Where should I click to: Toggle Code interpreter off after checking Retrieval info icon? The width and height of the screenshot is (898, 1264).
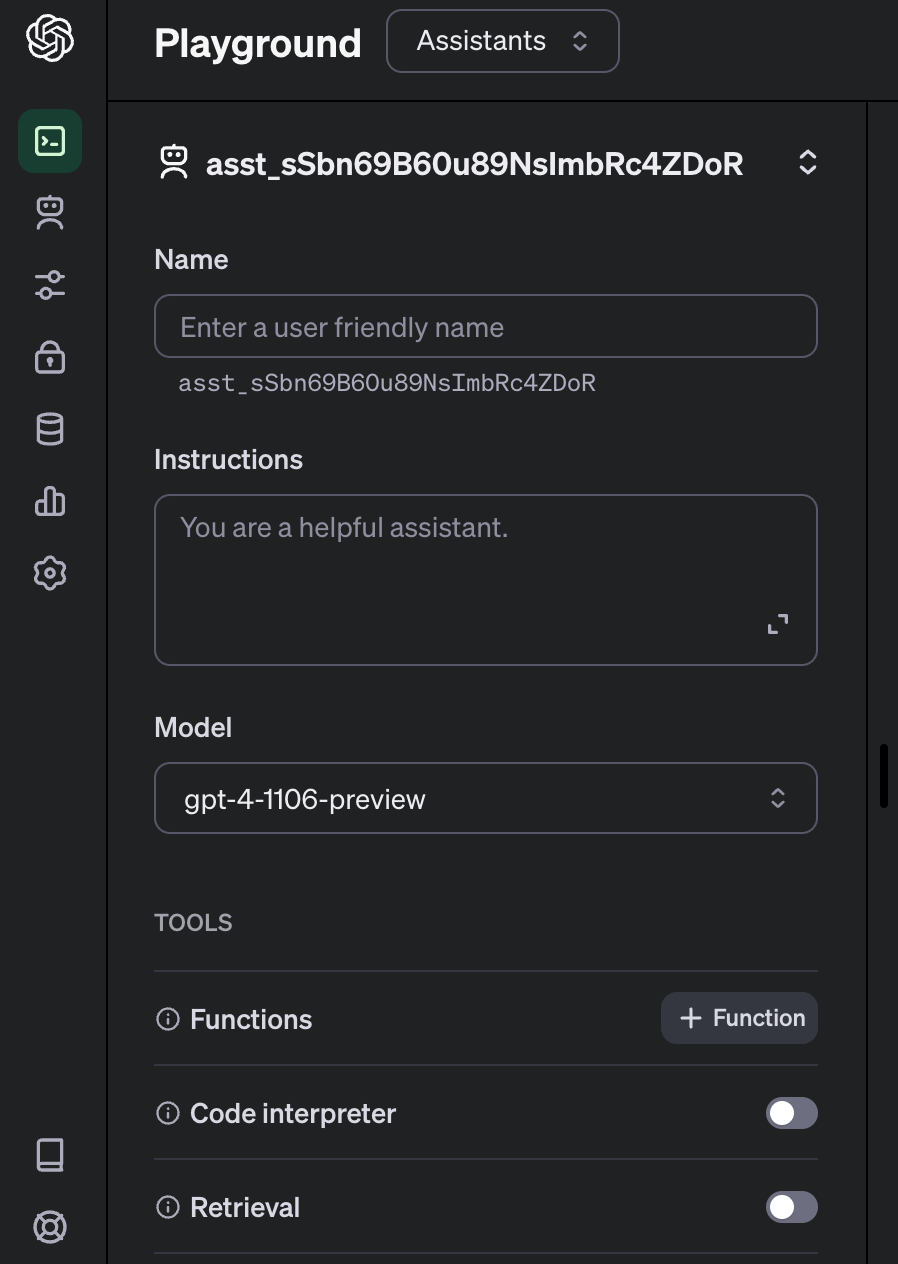click(x=791, y=1113)
